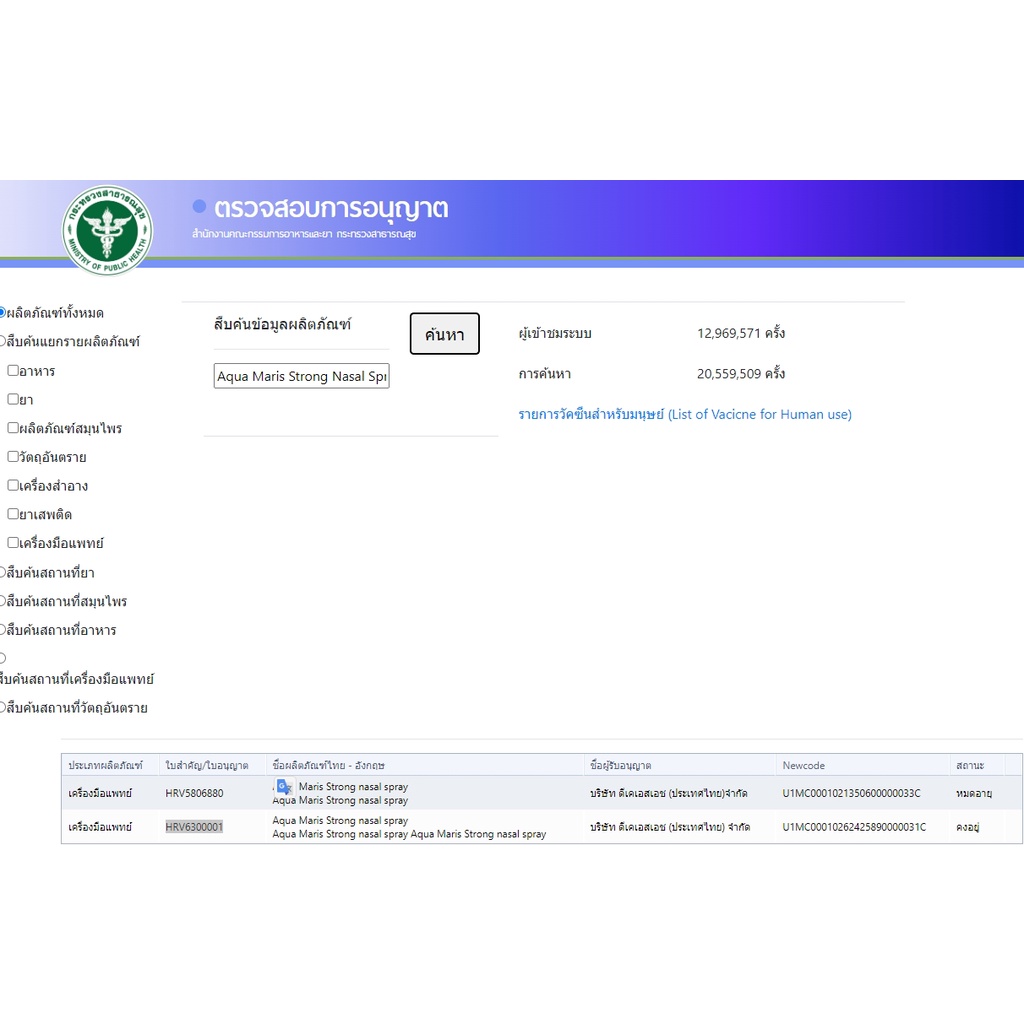Click the Ministry of Public Health logo
Image resolution: width=1024 pixels, height=1024 pixels.
pyautogui.click(x=108, y=231)
